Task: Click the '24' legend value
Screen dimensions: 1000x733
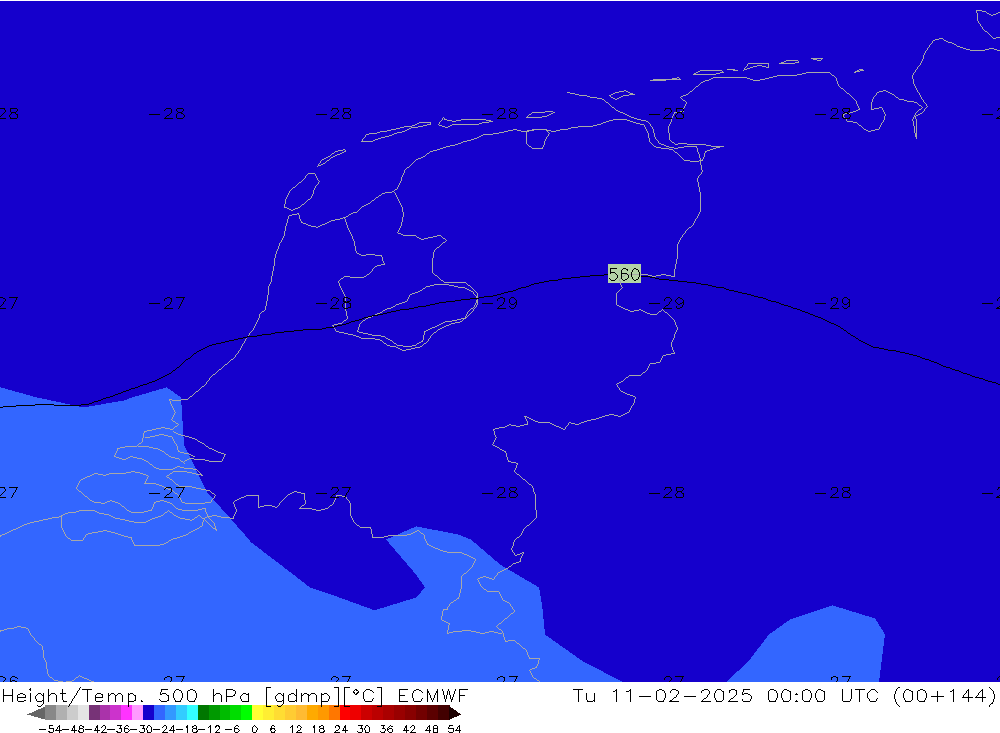Action: point(341,729)
